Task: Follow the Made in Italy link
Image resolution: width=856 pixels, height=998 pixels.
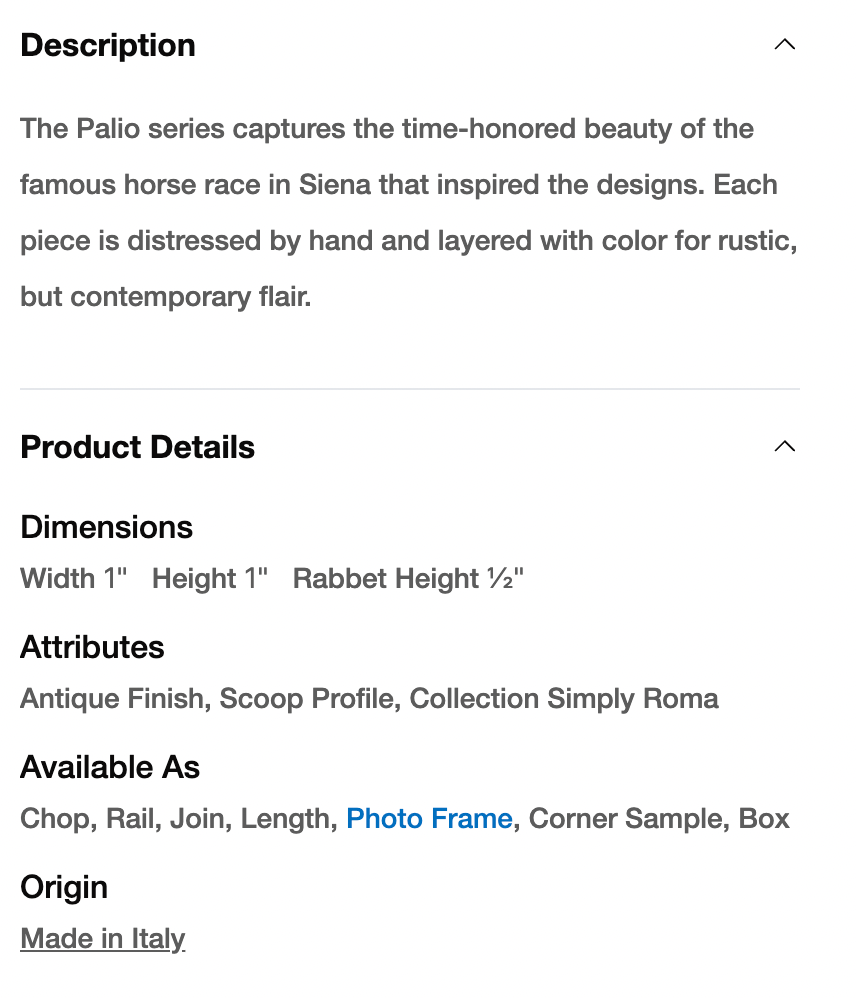Action: pyautogui.click(x=103, y=939)
